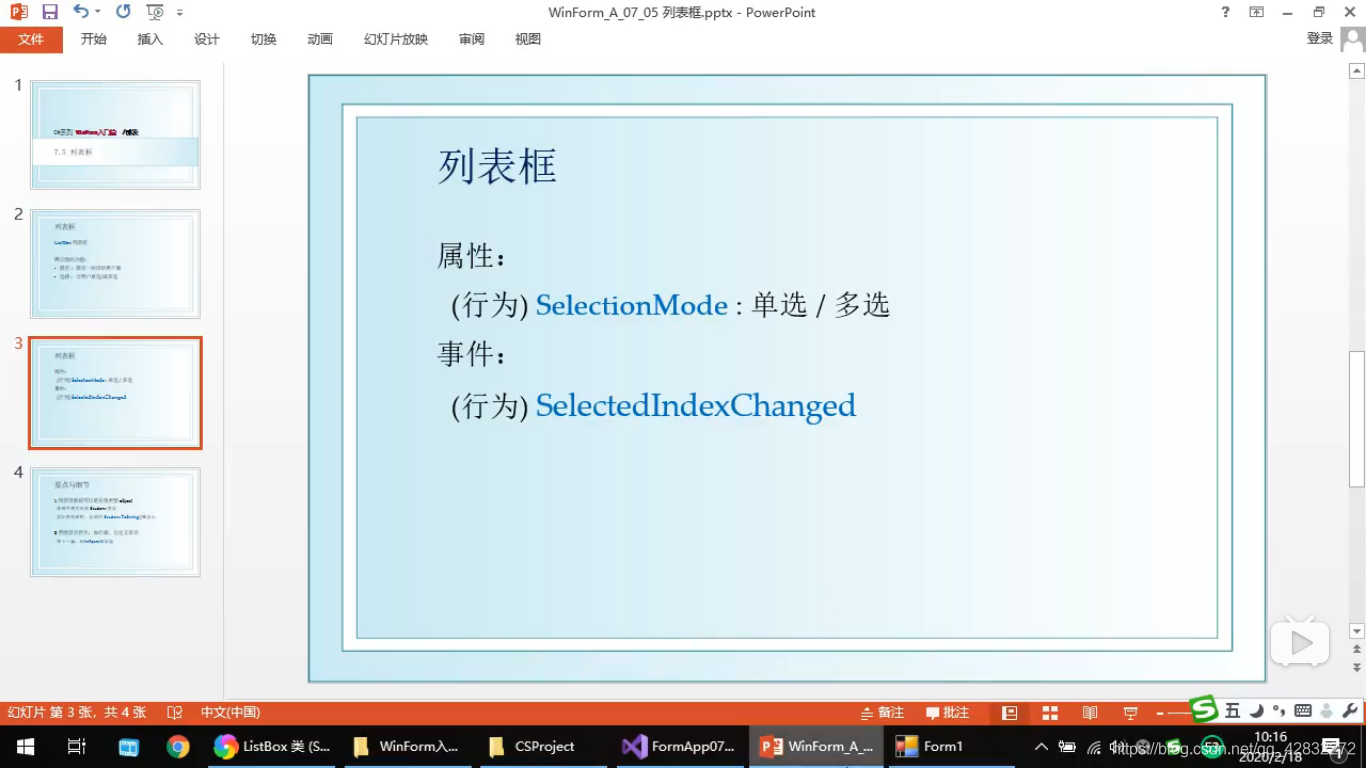The image size is (1366, 768).
Task: Open the 视图 ribbon tab
Action: [528, 39]
